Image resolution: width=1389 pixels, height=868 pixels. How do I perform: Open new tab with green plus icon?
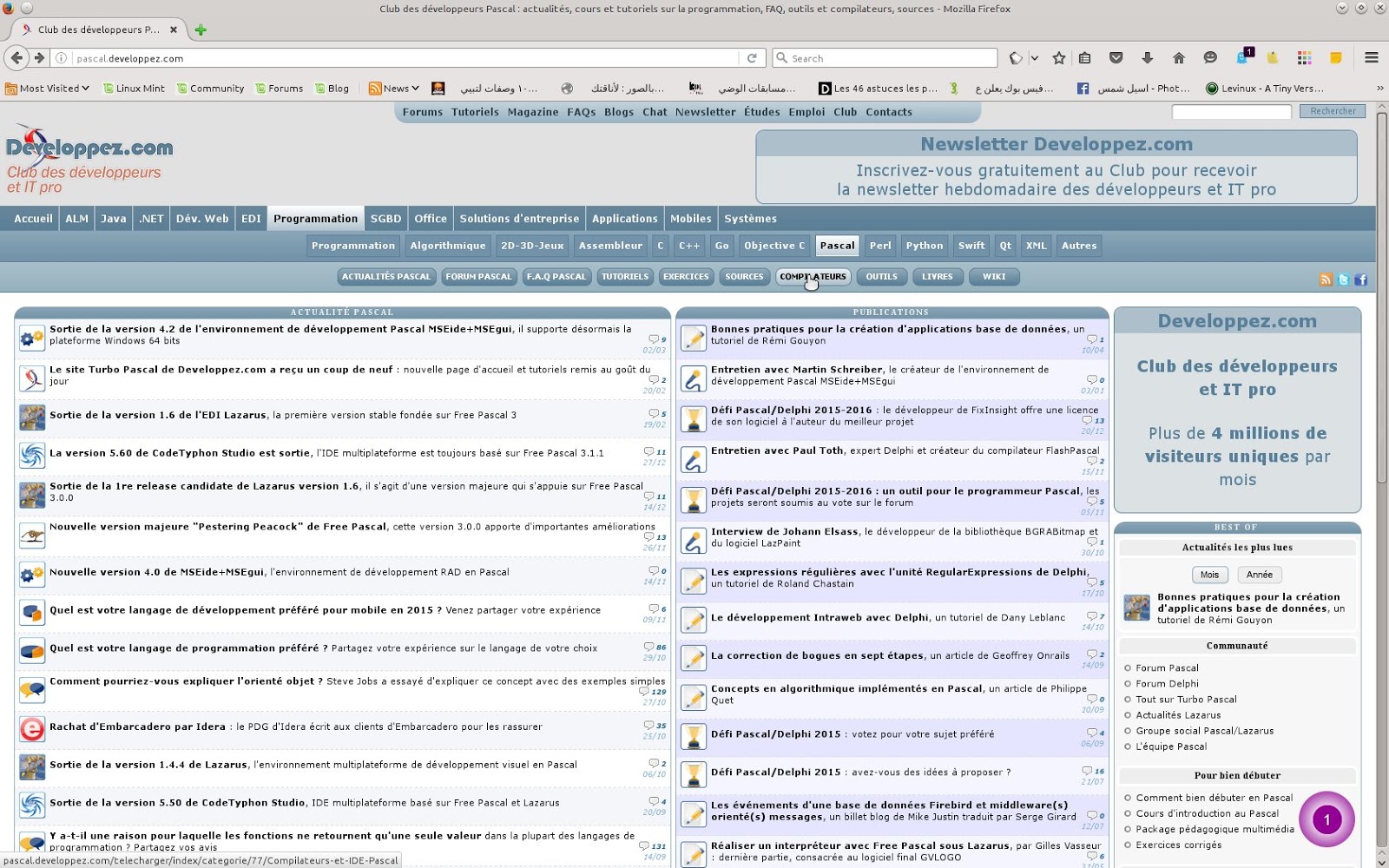point(201,30)
